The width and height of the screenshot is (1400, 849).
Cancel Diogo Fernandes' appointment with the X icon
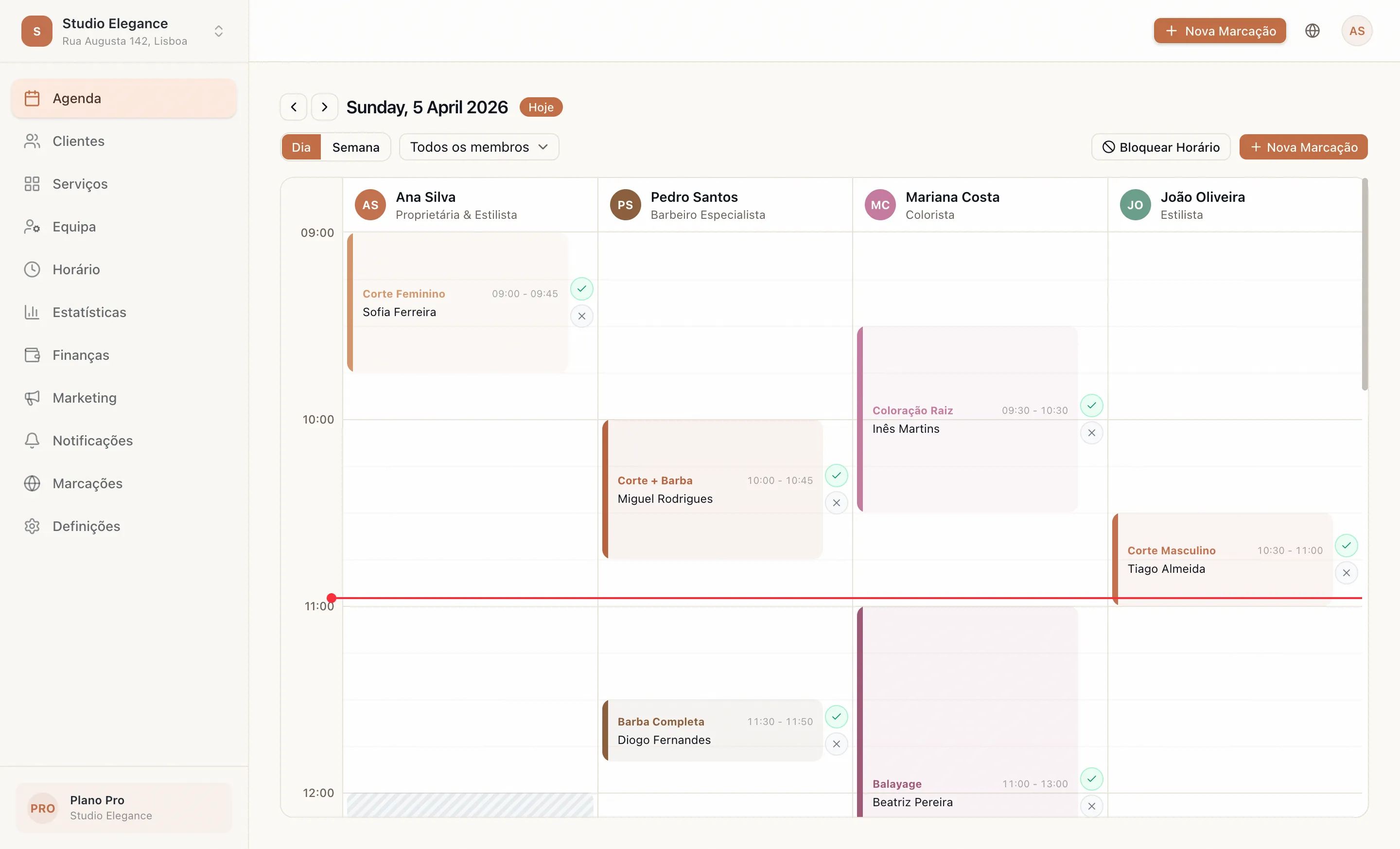837,744
